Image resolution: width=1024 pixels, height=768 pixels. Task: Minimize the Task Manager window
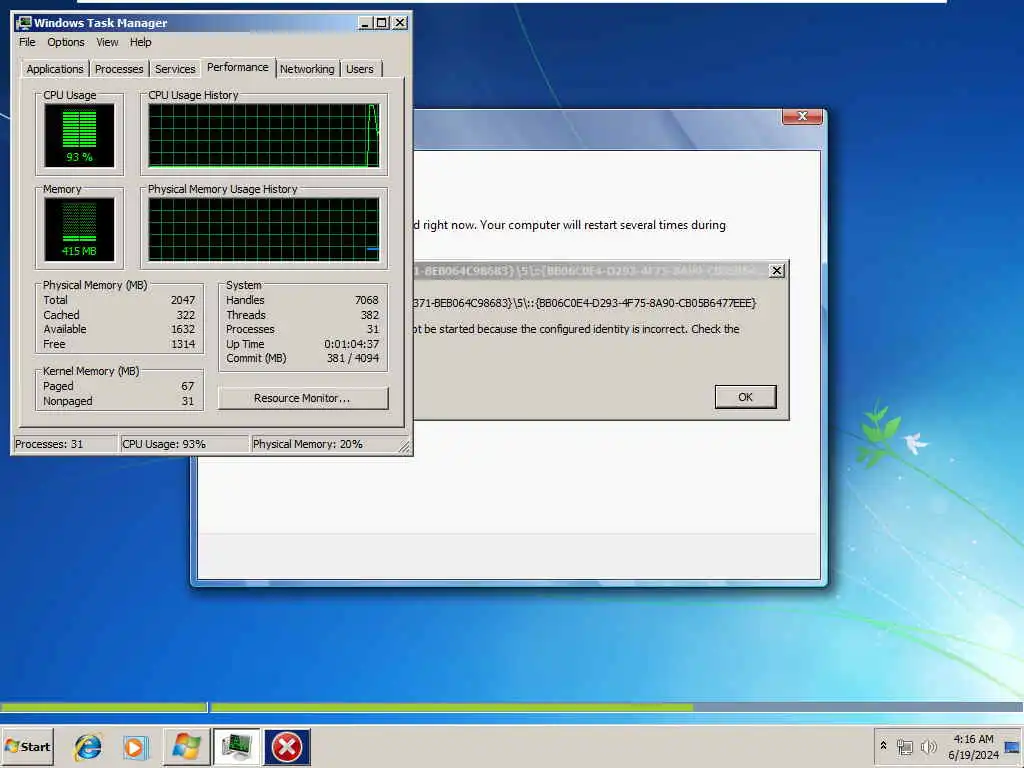pyautogui.click(x=366, y=23)
